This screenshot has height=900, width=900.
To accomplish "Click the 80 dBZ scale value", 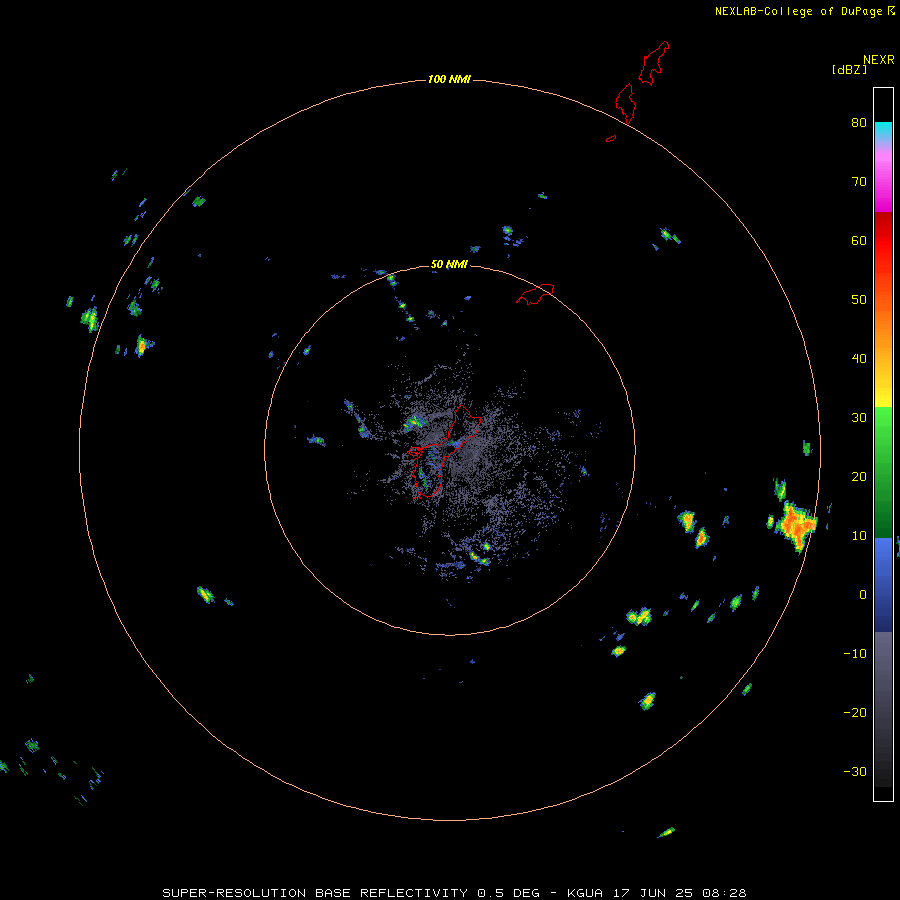I will (x=859, y=122).
